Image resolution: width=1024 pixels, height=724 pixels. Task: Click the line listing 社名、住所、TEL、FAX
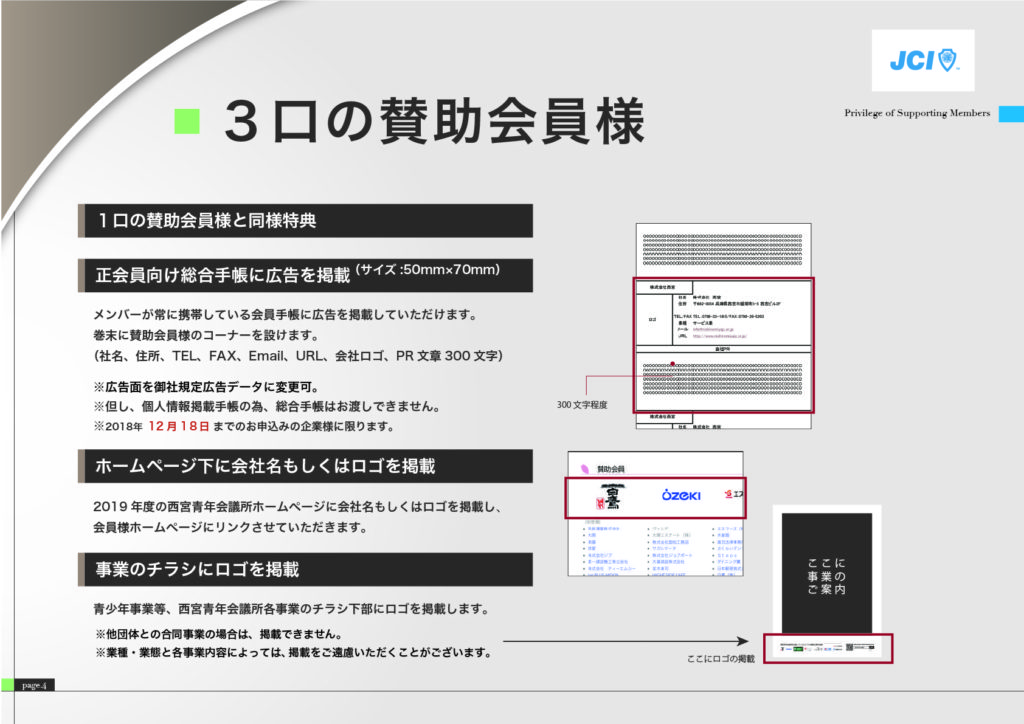coord(298,356)
